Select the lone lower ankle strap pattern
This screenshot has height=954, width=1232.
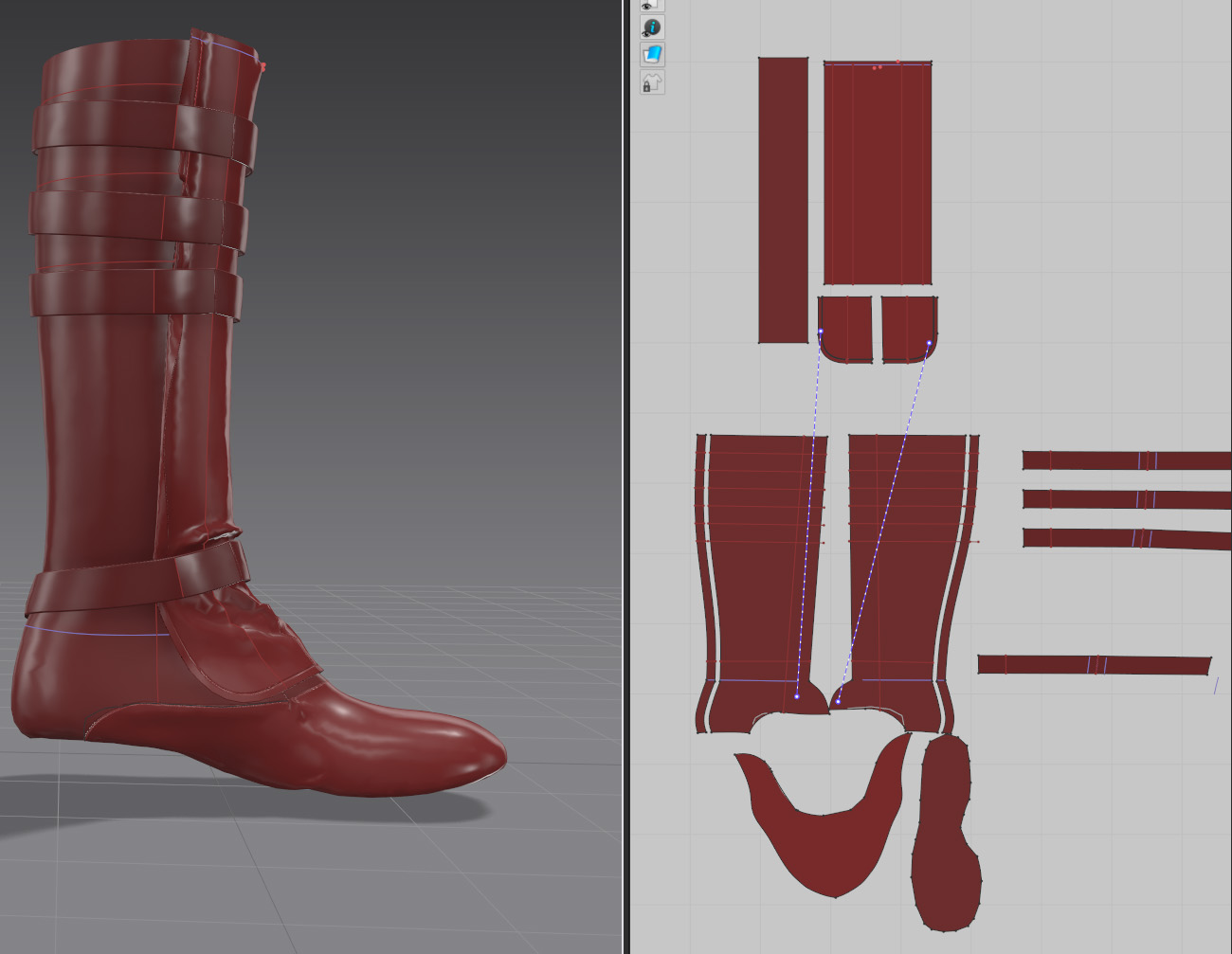tap(1095, 664)
